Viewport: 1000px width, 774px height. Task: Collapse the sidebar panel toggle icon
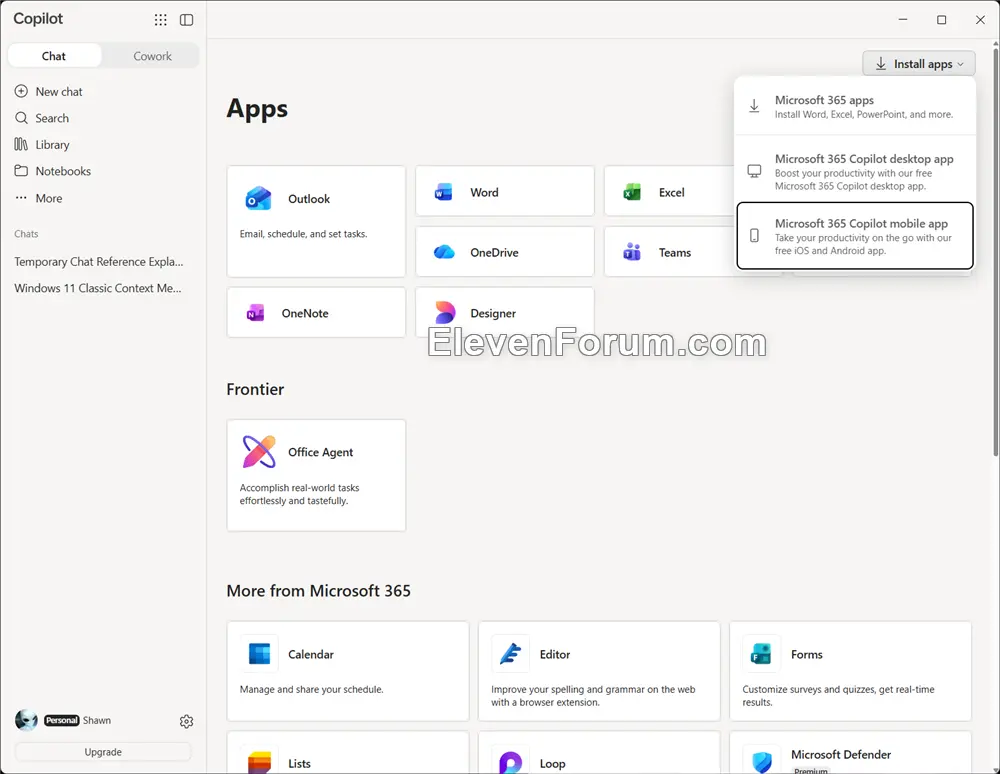[x=186, y=20]
